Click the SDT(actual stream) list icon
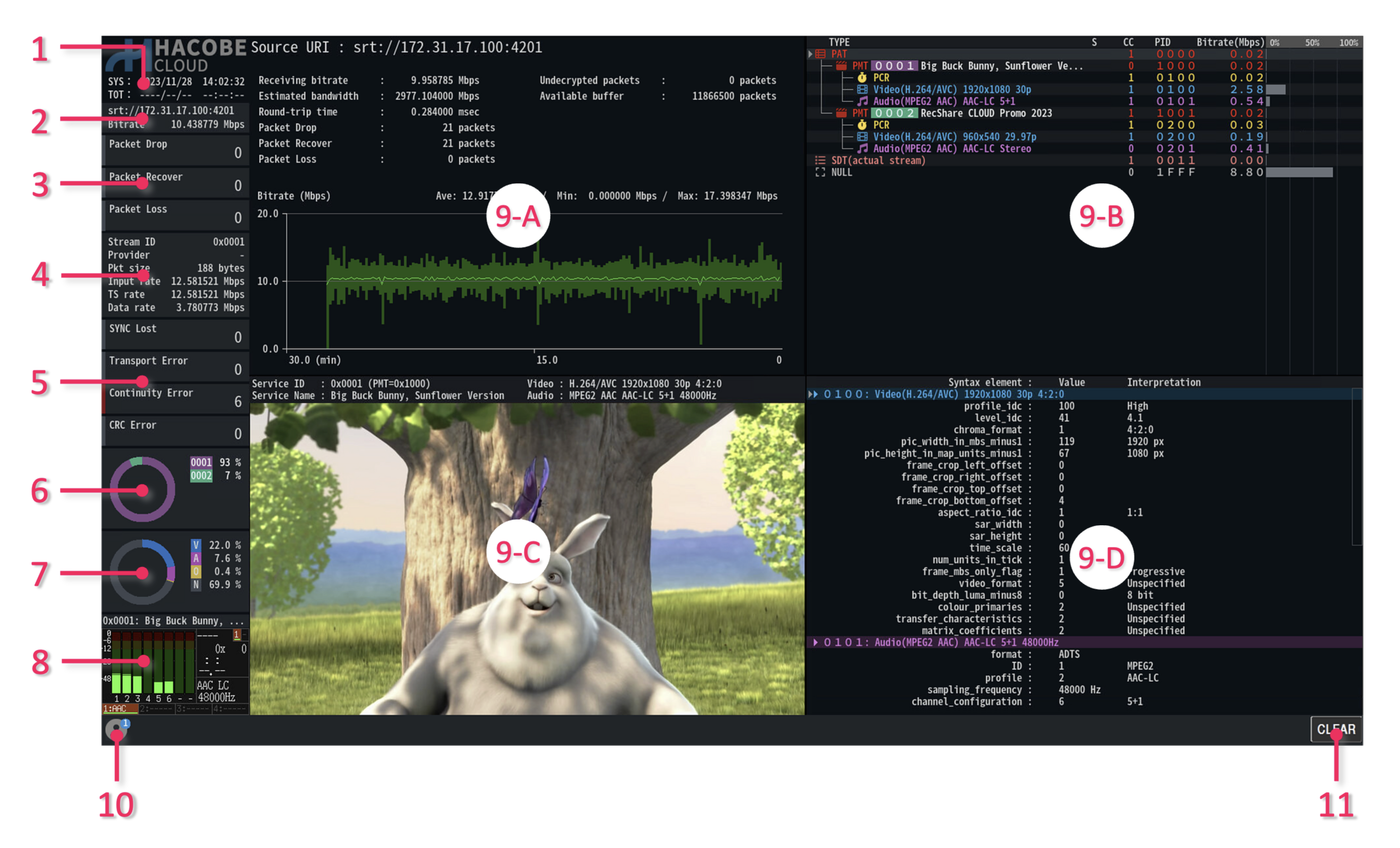Screen dimensions: 1400x848 click(x=820, y=160)
